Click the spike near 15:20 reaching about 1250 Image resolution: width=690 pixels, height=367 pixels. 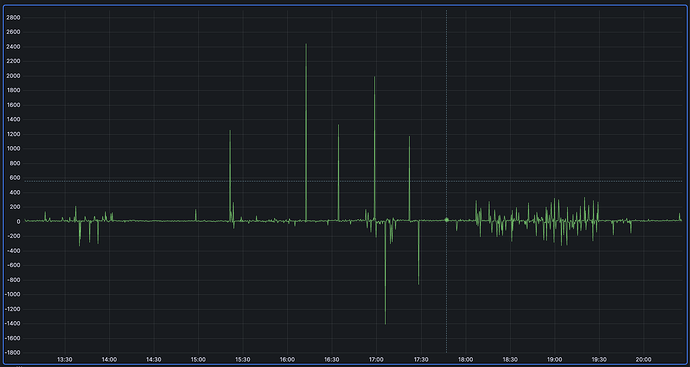(x=230, y=175)
